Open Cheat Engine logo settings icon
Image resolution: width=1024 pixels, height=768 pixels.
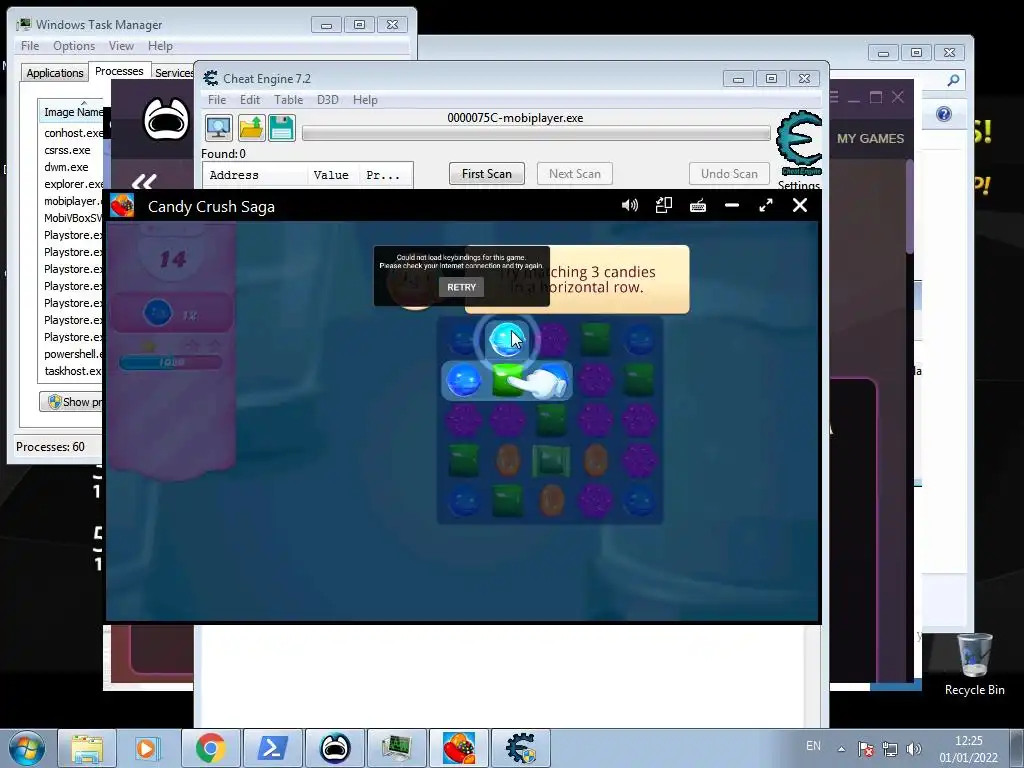click(799, 143)
